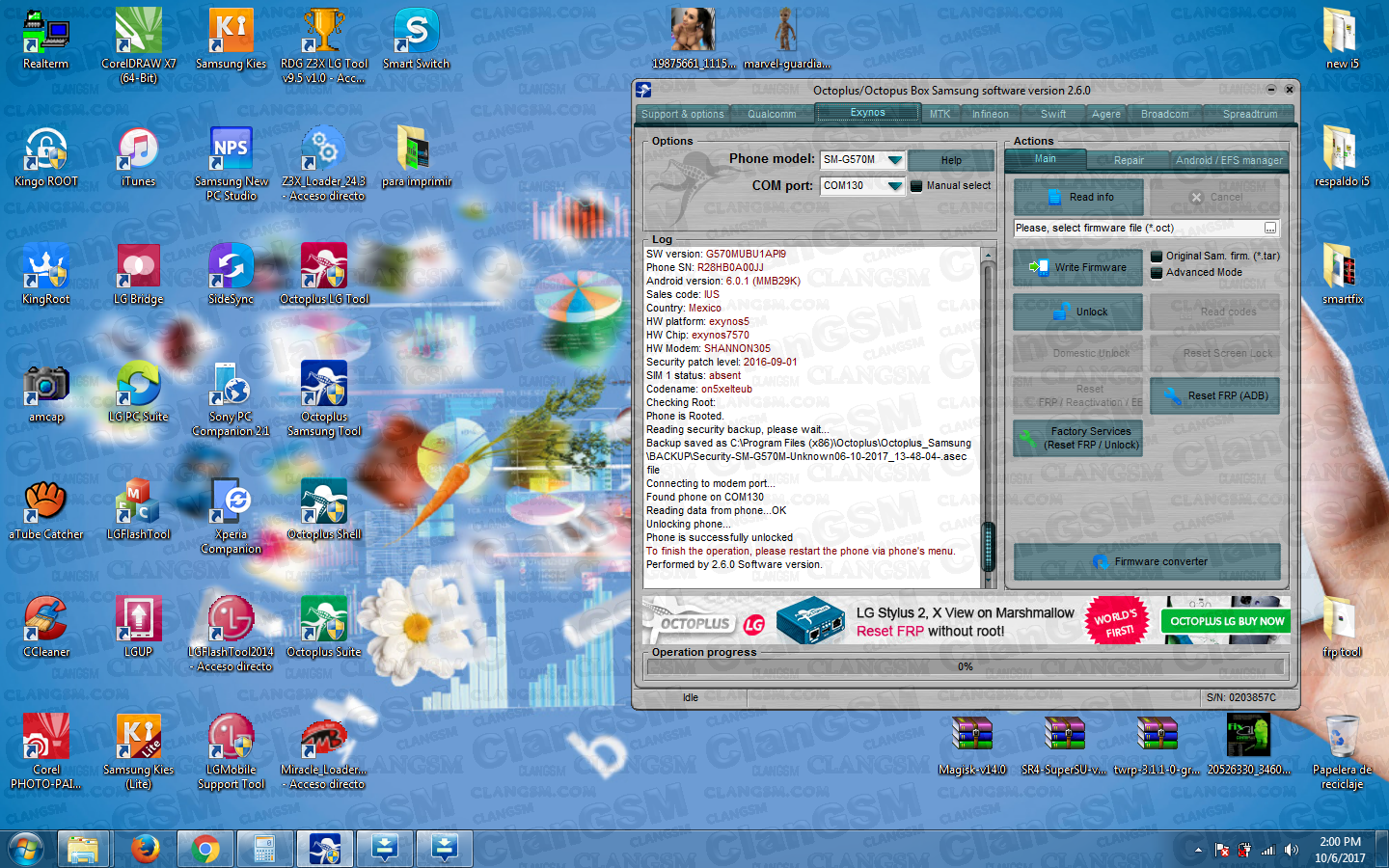This screenshot has height=868, width=1389.
Task: Open the Octoplus Shell desktop icon
Action: click(324, 509)
